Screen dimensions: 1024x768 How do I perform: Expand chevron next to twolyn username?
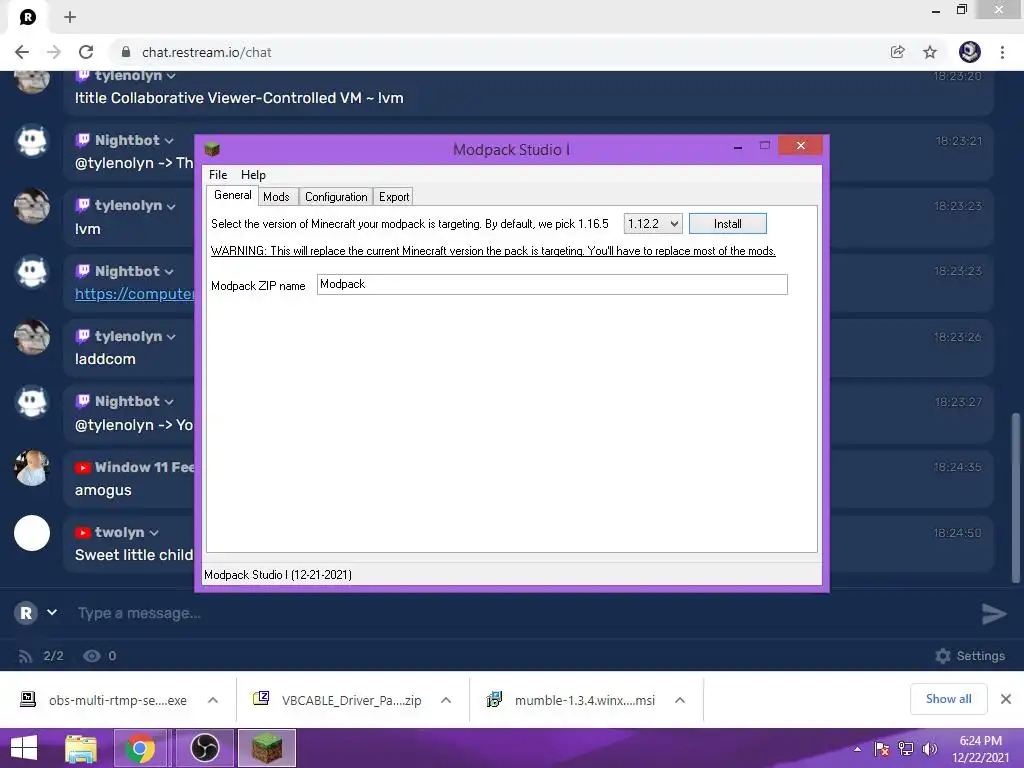154,533
